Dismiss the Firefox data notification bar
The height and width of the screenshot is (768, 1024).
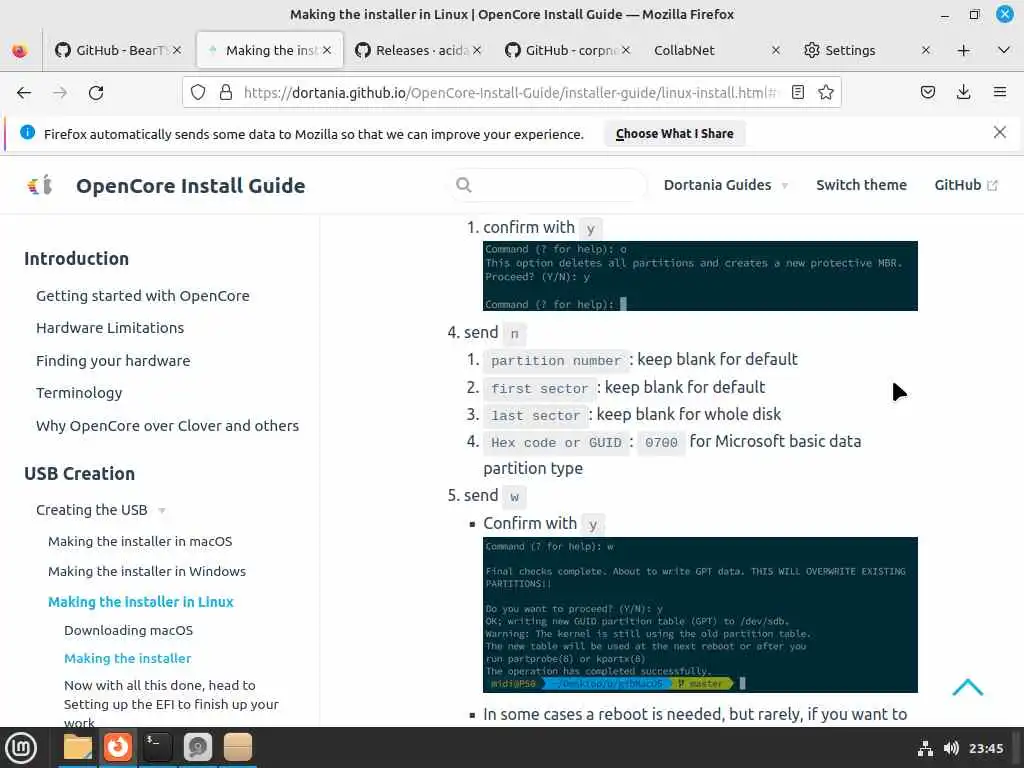point(999,133)
